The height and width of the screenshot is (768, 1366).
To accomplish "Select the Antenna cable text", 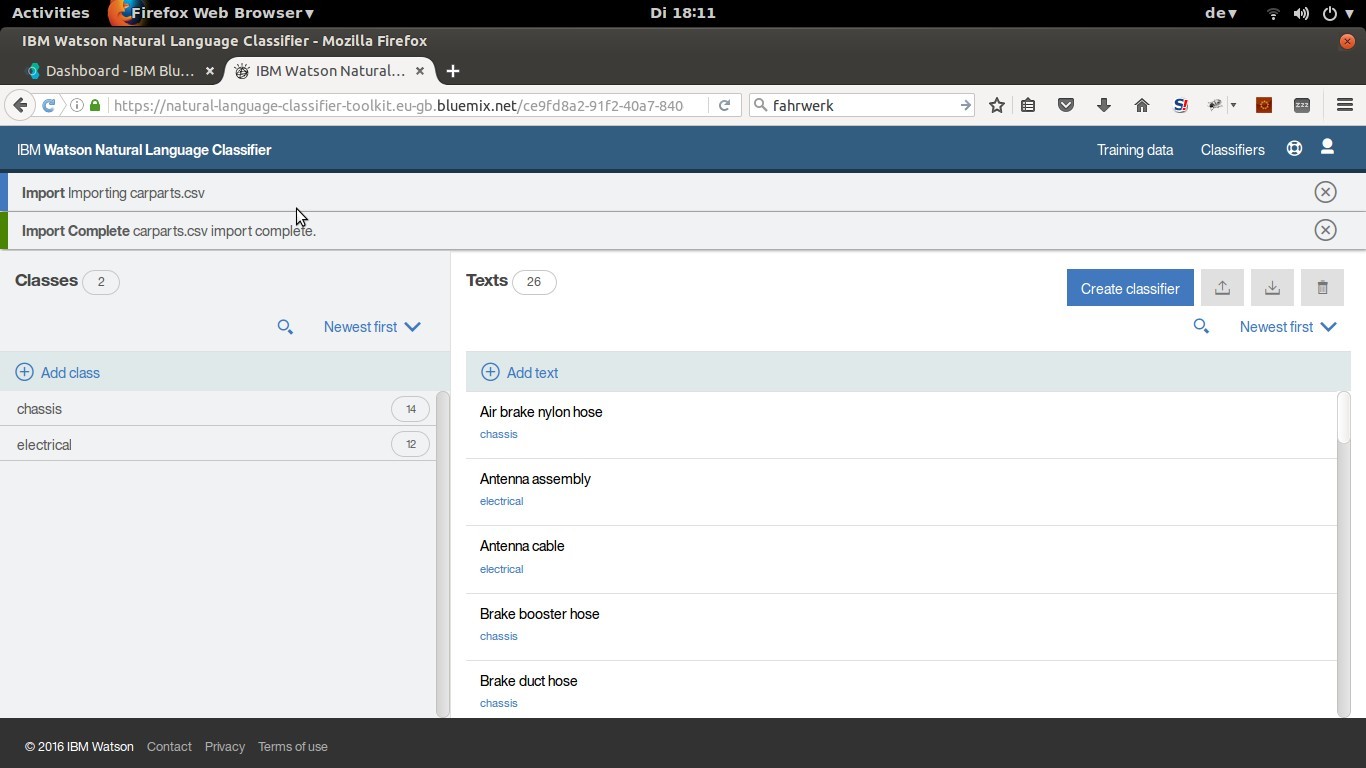I will pyautogui.click(x=522, y=546).
